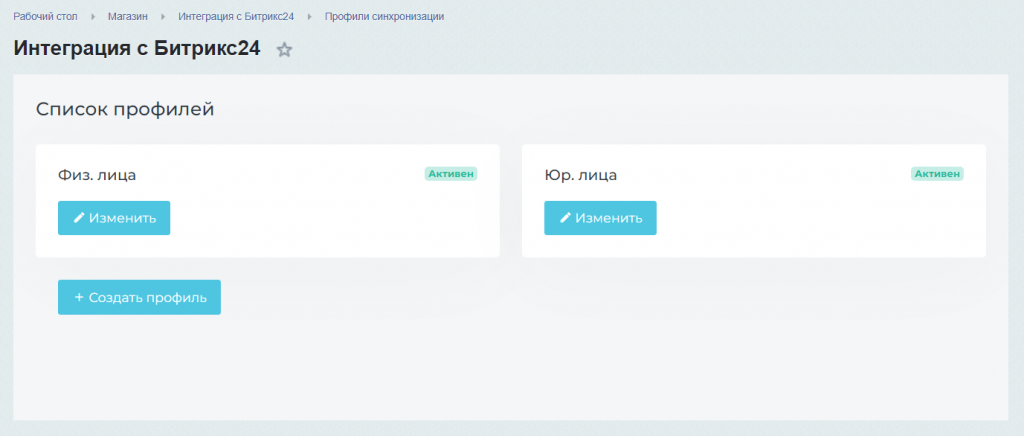Click 'Создать профиль' button
Screen dimensions: 1024x436
pyautogui.click(x=139, y=298)
